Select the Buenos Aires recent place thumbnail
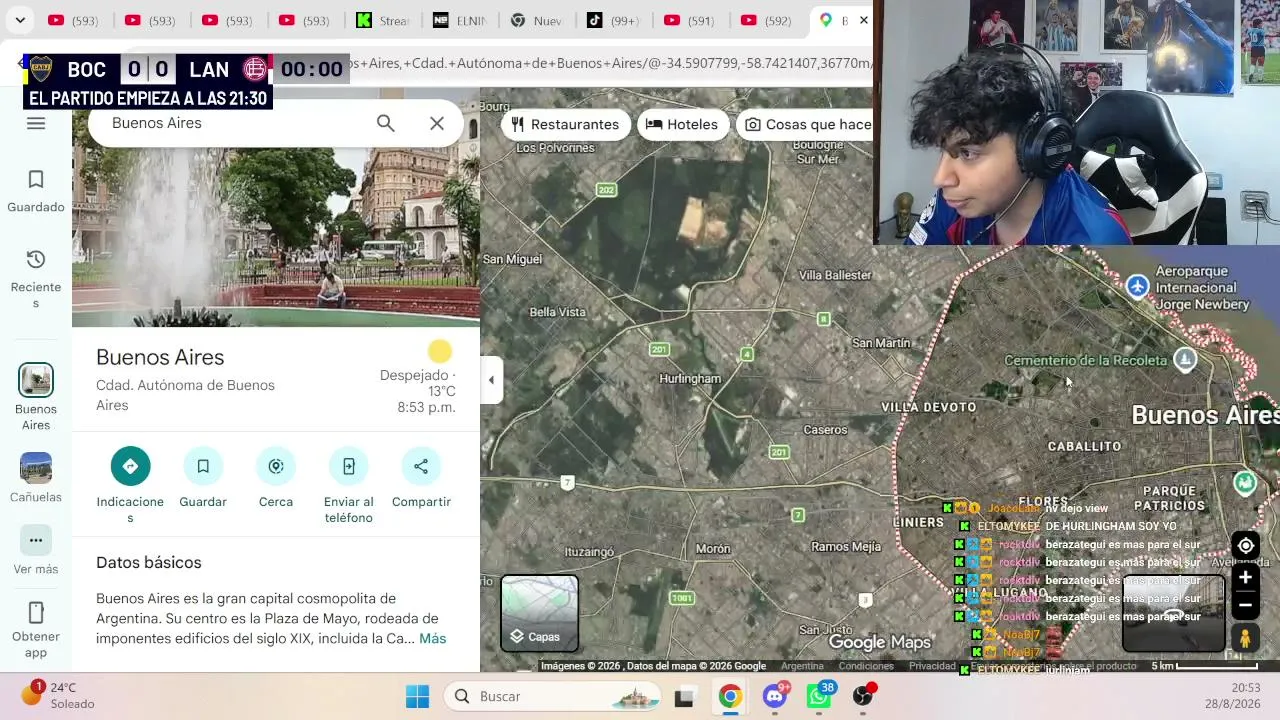This screenshot has height=720, width=1280. [36, 380]
